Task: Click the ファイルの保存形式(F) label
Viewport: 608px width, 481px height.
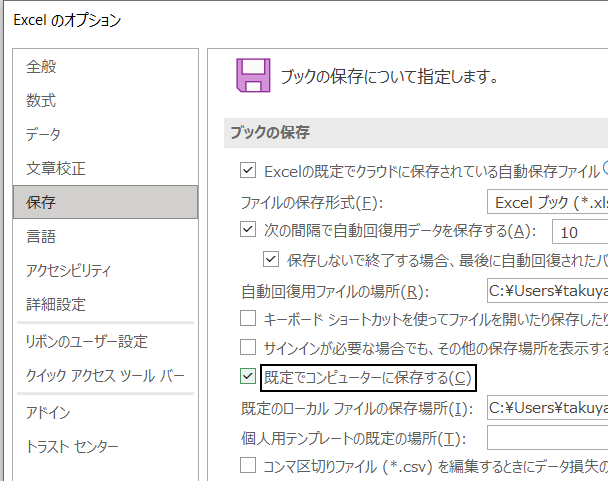Action: pyautogui.click(x=312, y=202)
